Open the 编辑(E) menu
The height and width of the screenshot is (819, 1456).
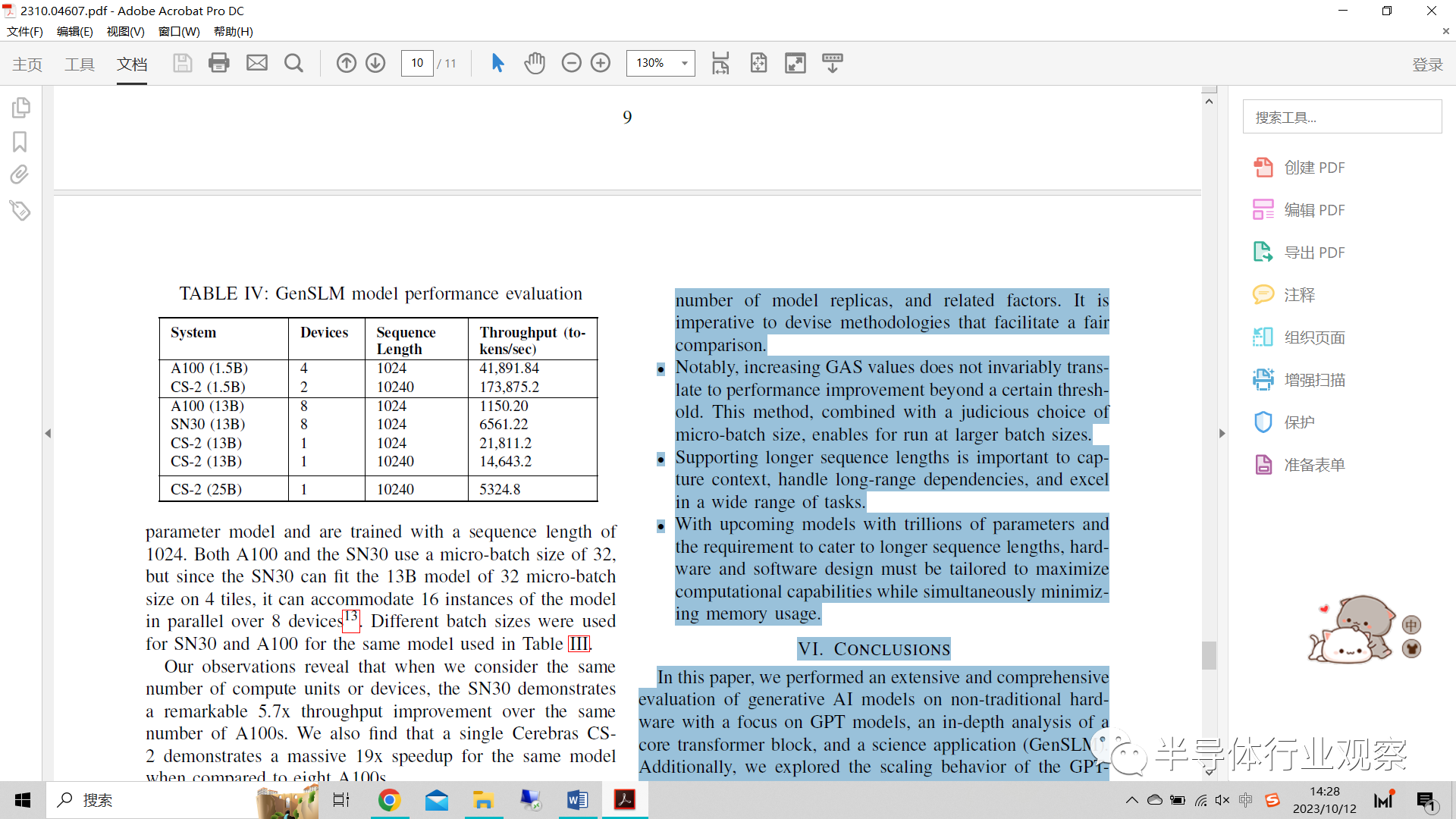coord(75,31)
